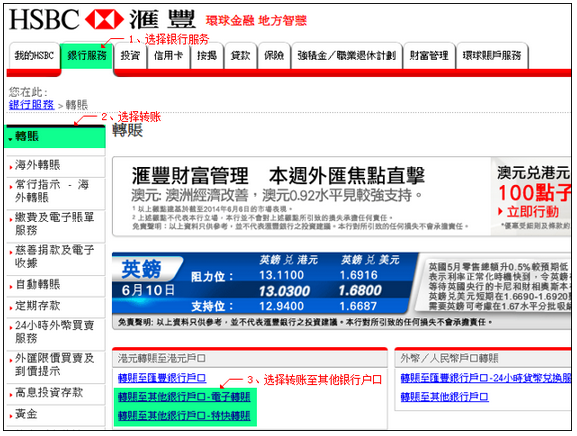
Task: Open 轉賬至其他銀行戶口-電子轉賬 link
Action: click(184, 397)
